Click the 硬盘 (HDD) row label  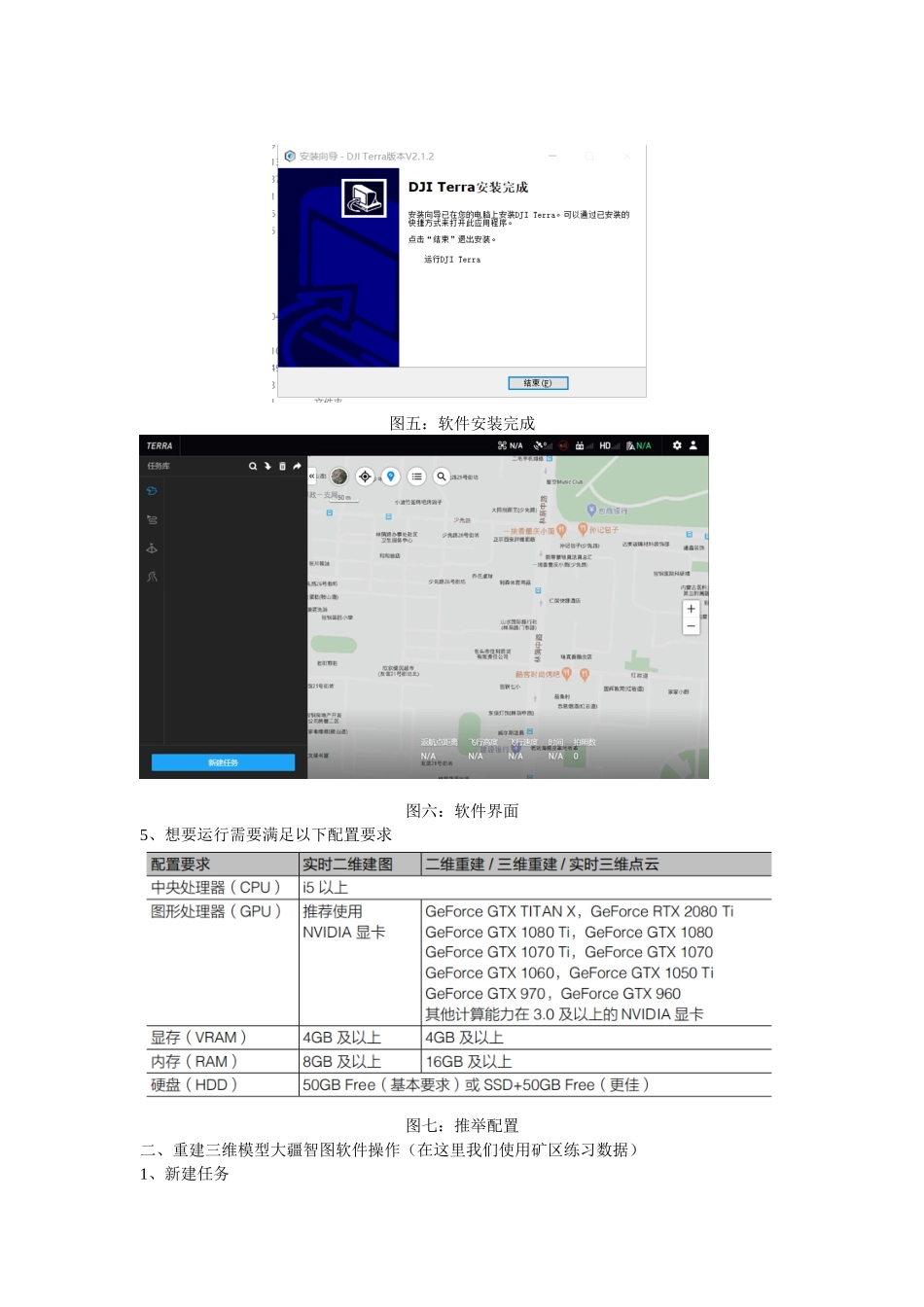(194, 1084)
